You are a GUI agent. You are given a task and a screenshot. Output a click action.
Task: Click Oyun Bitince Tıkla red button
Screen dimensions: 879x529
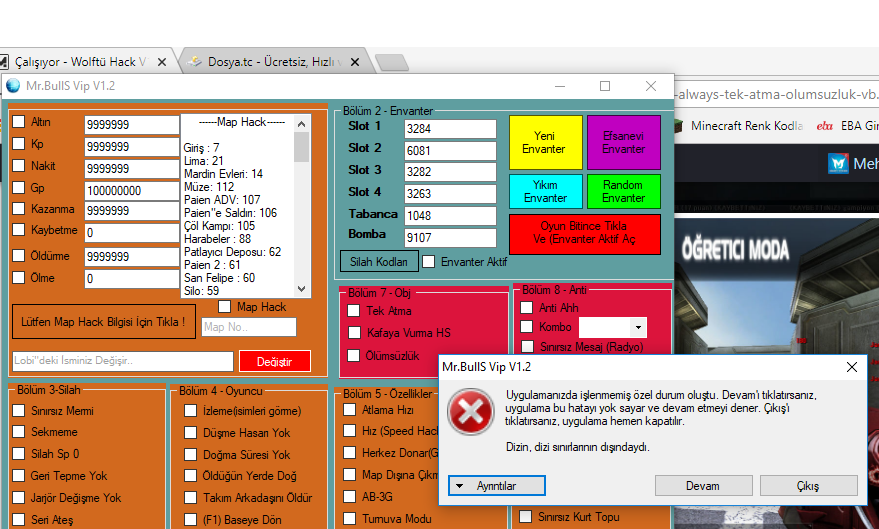coord(585,233)
